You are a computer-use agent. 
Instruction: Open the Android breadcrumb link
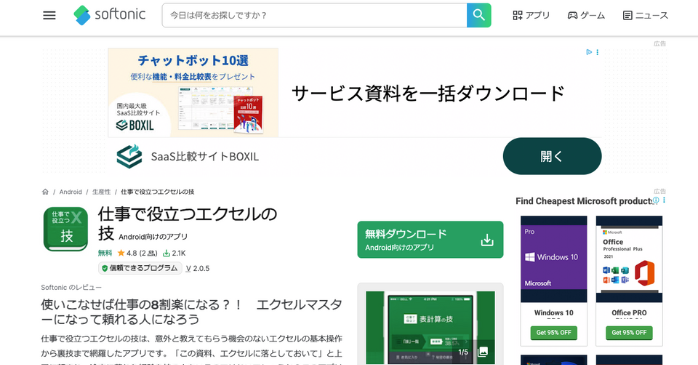click(x=70, y=192)
